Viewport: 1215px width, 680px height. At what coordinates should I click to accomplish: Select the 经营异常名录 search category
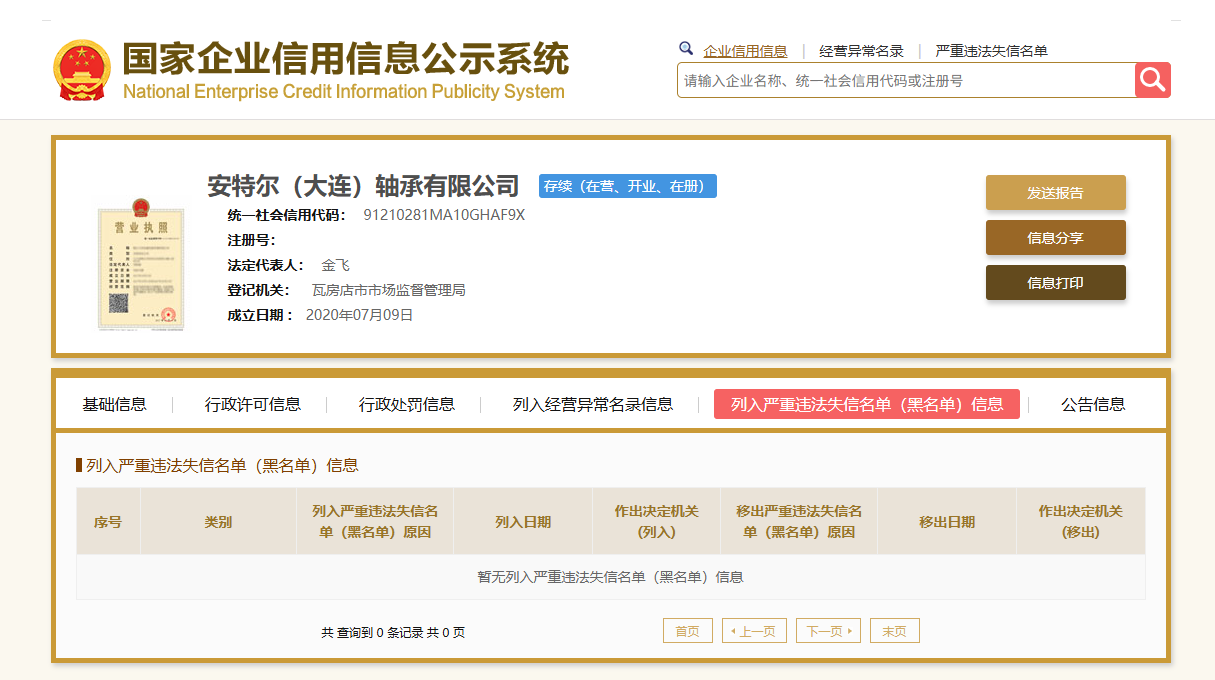[x=861, y=51]
